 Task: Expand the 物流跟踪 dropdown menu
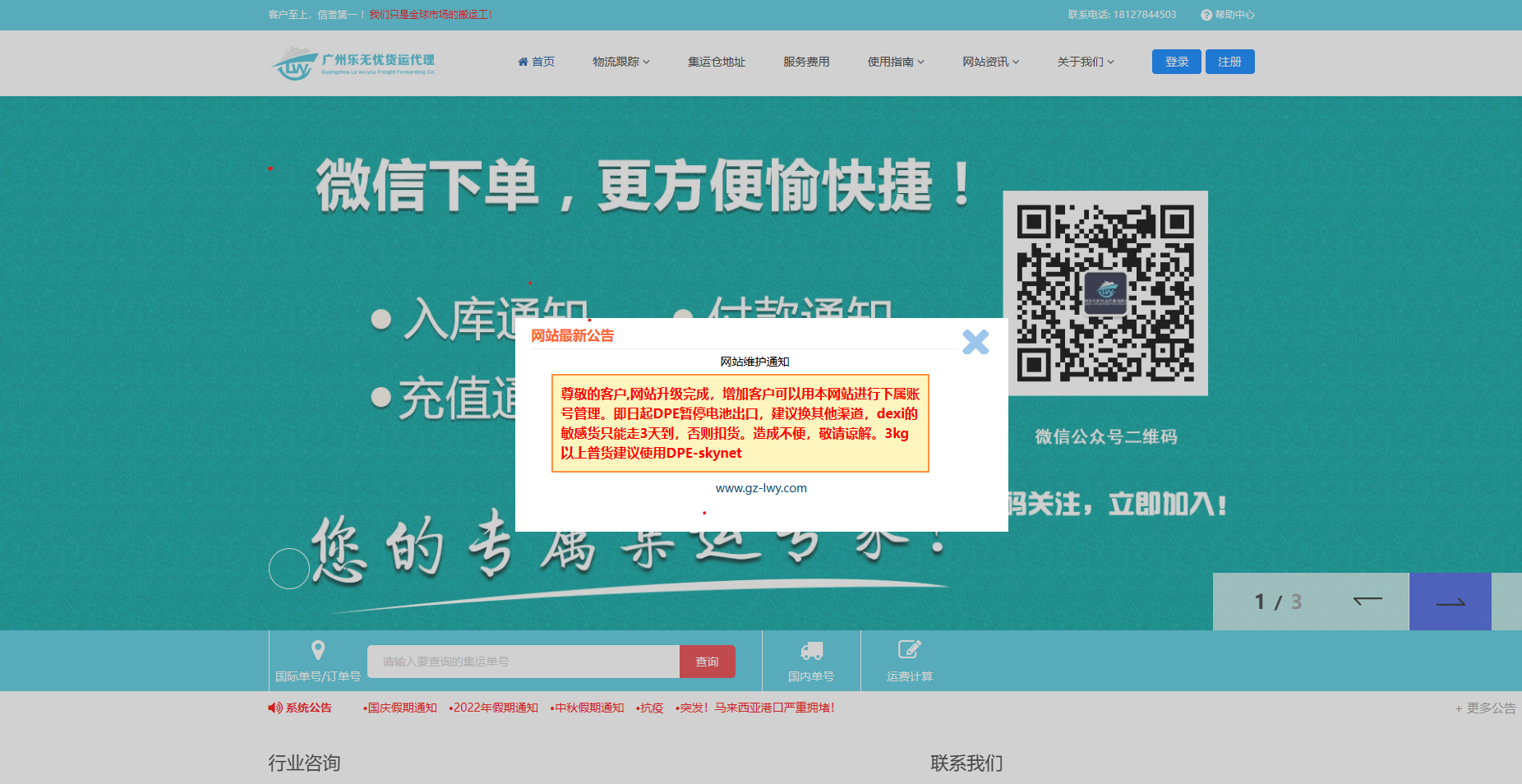tap(621, 62)
